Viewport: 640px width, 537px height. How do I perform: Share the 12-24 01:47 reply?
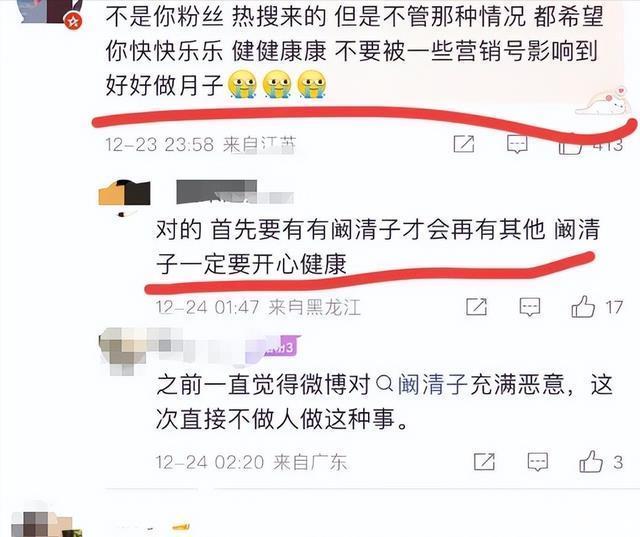pyautogui.click(x=477, y=307)
